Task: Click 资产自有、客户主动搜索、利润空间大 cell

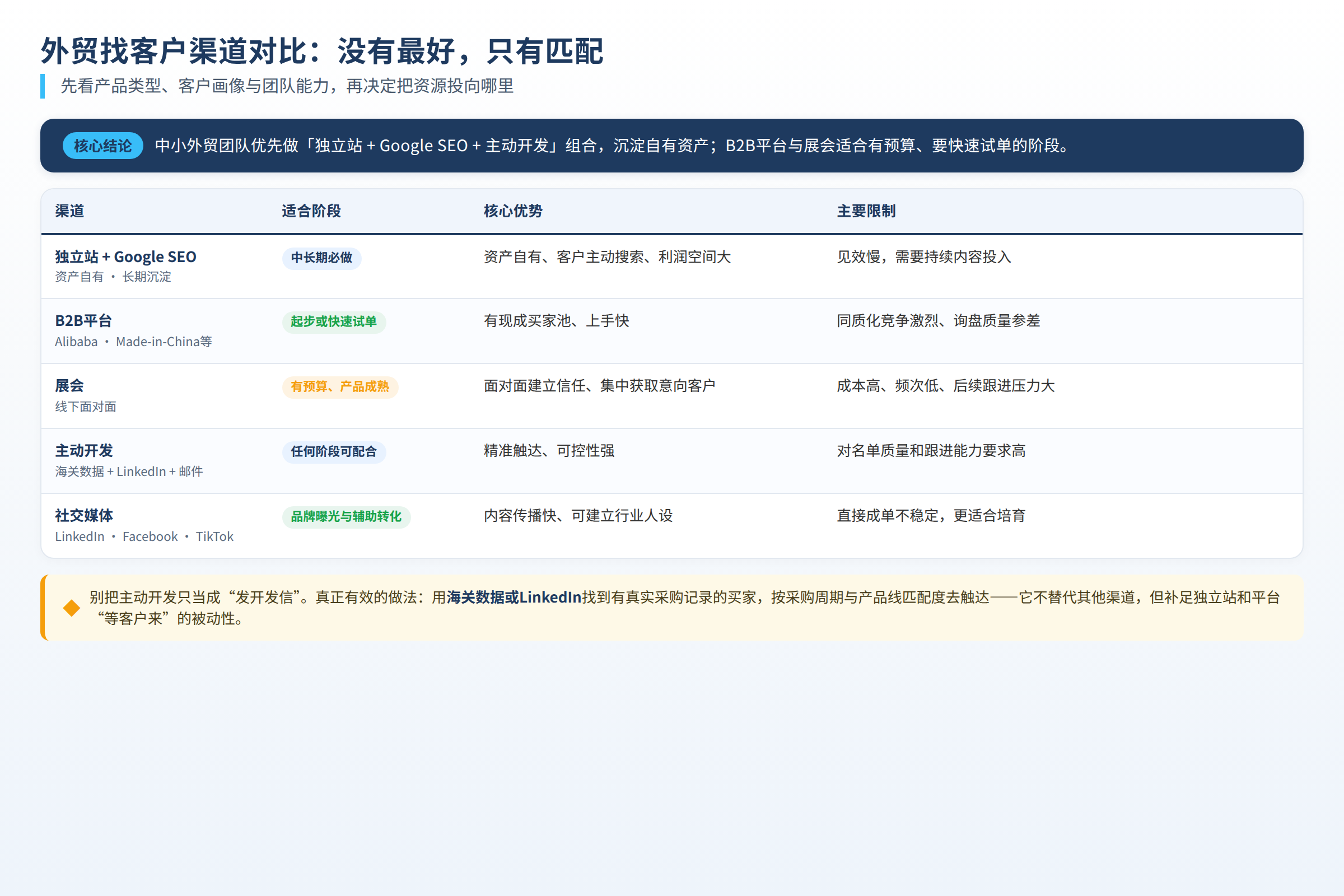Action: 608,257
